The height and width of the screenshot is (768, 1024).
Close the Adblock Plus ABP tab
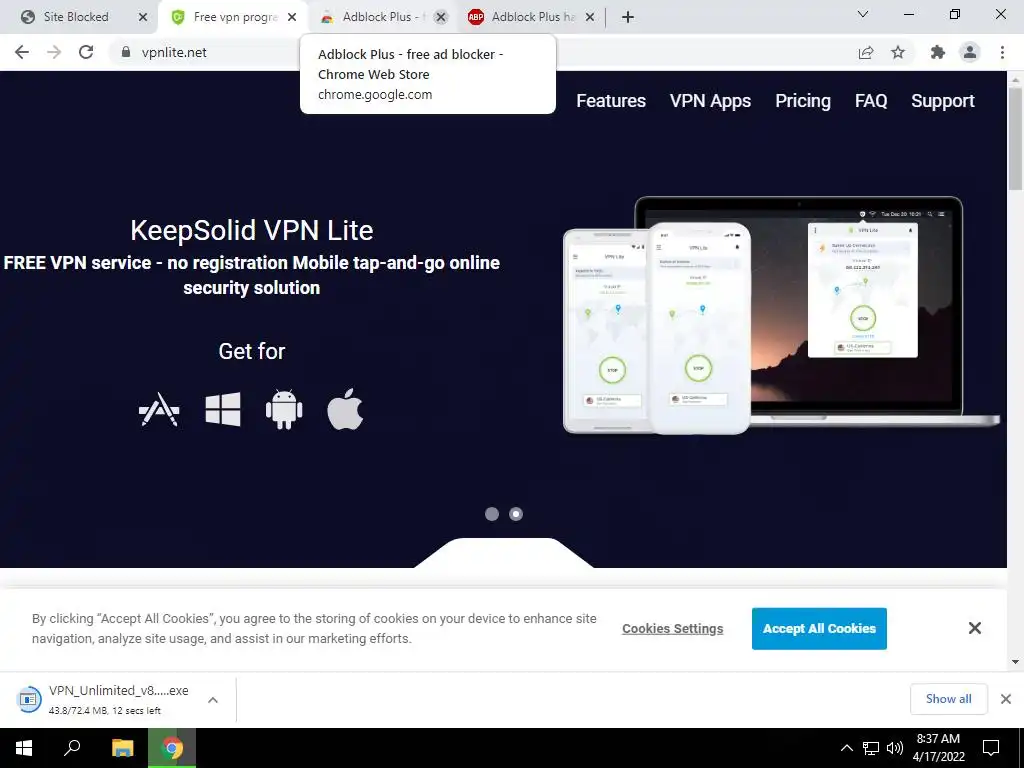590,17
